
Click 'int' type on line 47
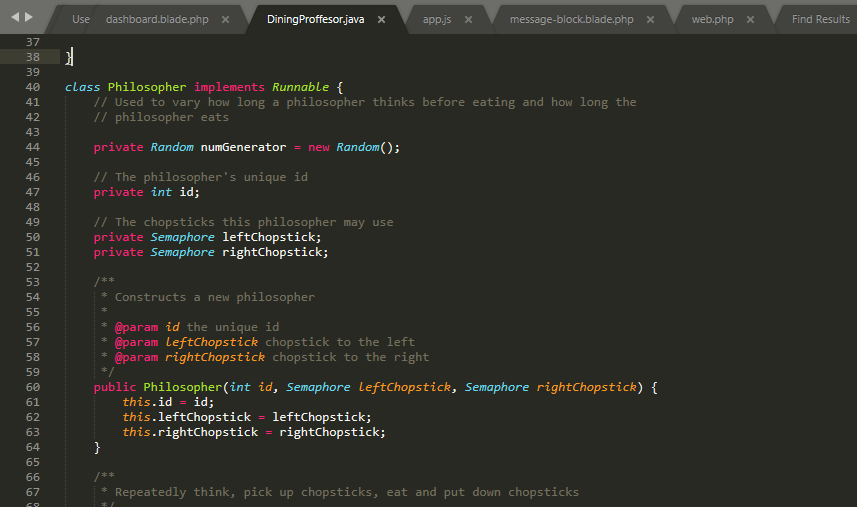161,192
